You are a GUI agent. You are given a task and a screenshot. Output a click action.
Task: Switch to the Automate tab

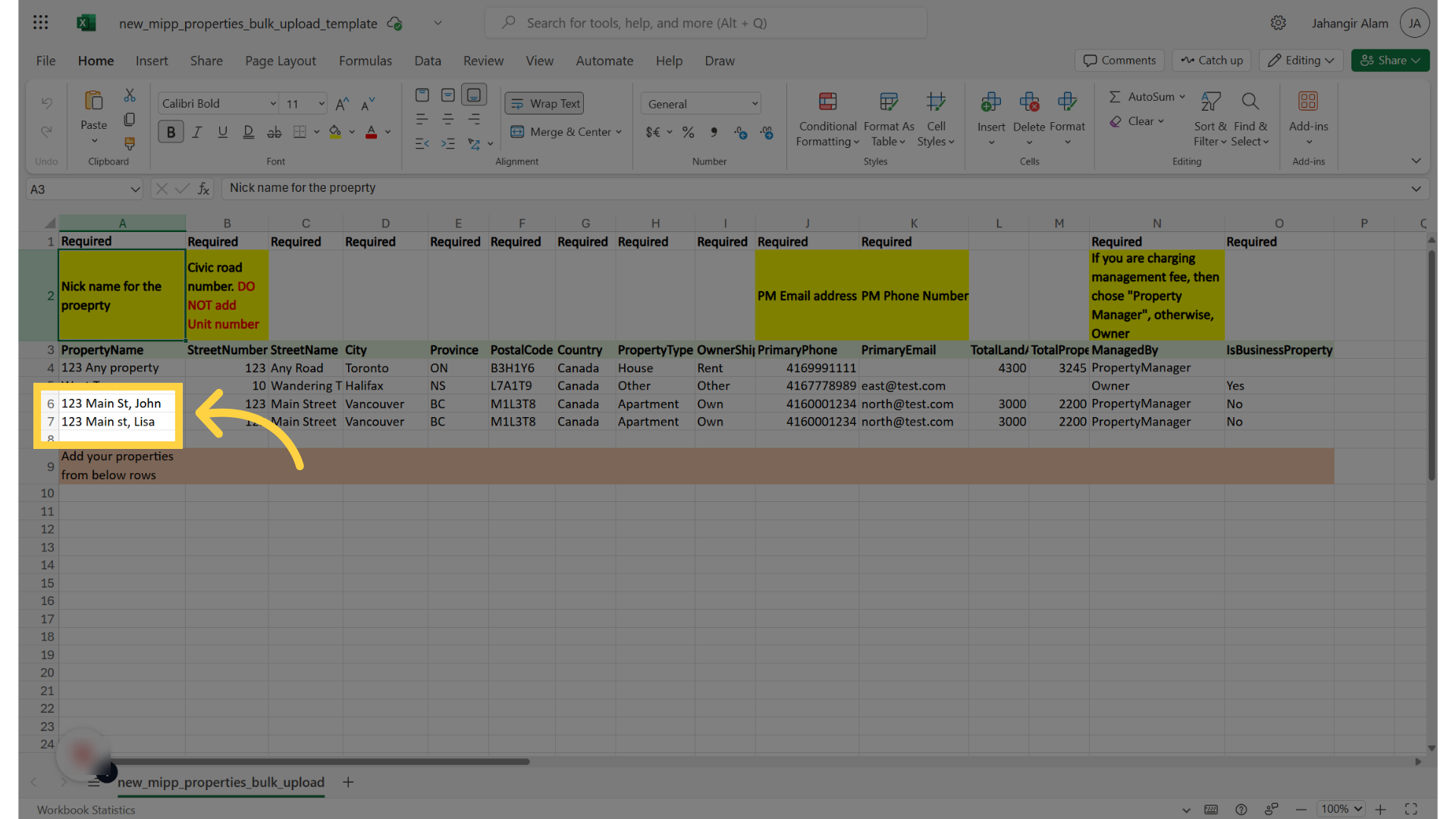click(604, 61)
